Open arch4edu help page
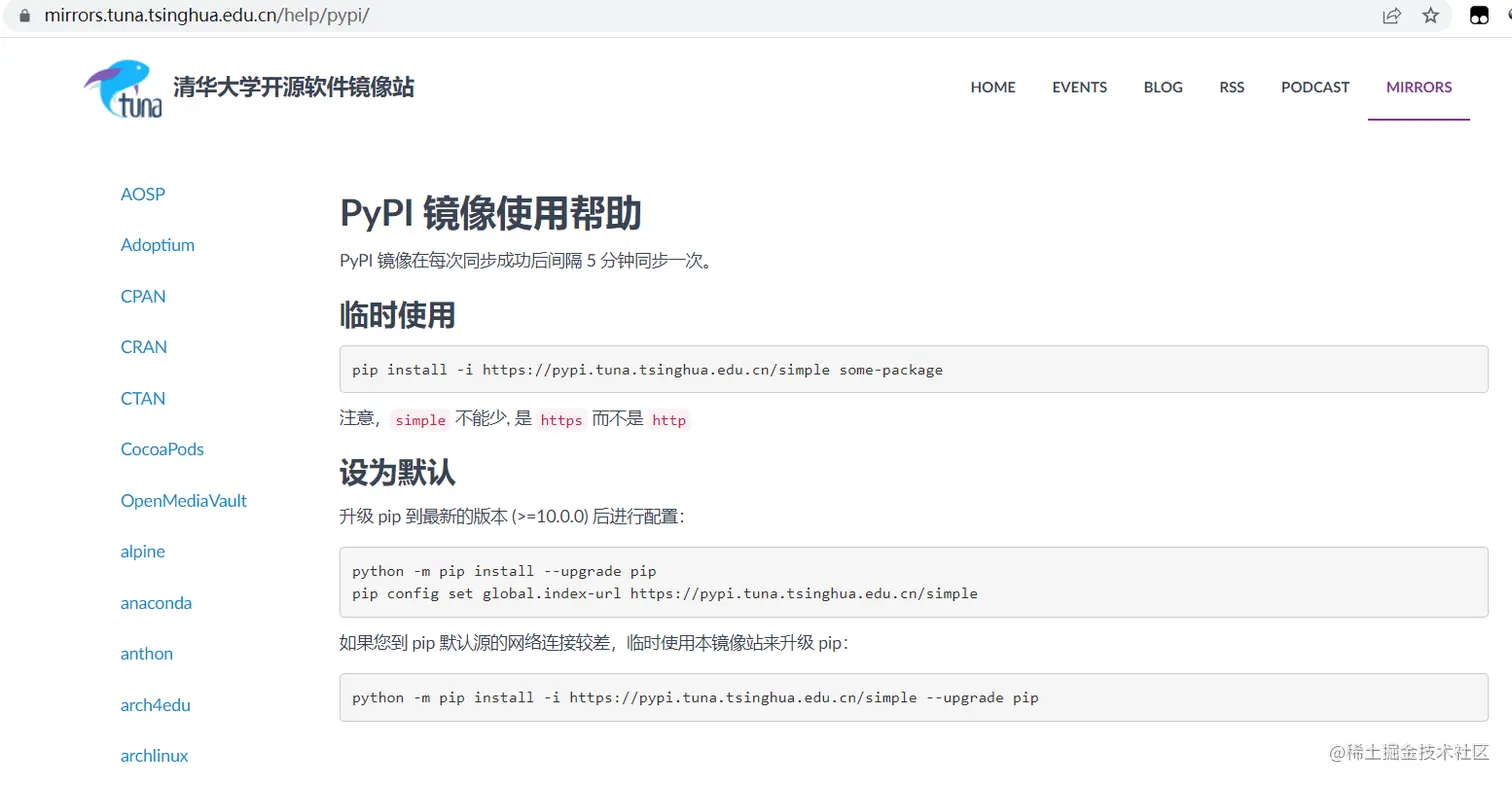The height and width of the screenshot is (785, 1512). coord(155,704)
